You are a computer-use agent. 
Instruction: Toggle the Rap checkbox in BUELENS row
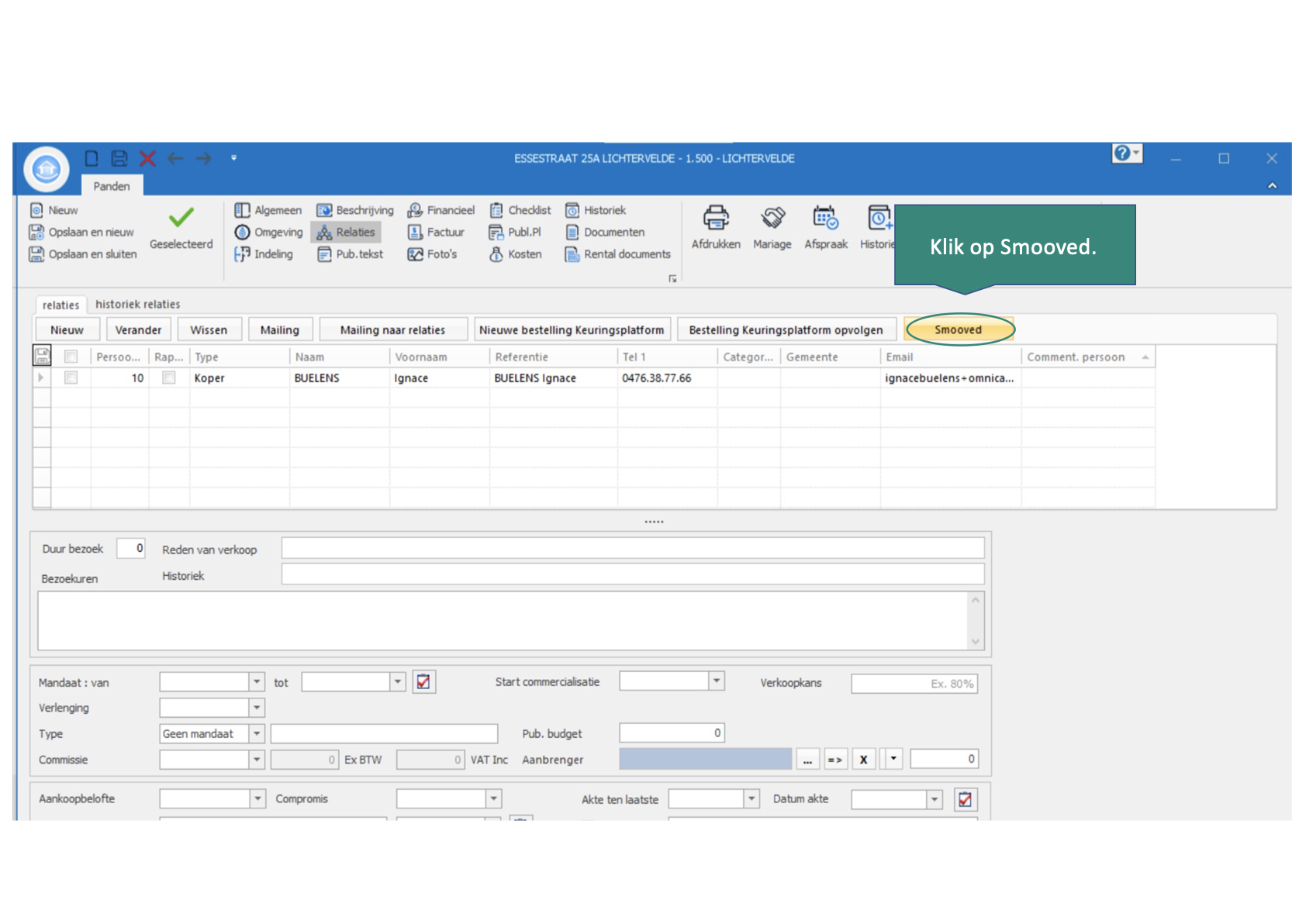pyautogui.click(x=169, y=378)
